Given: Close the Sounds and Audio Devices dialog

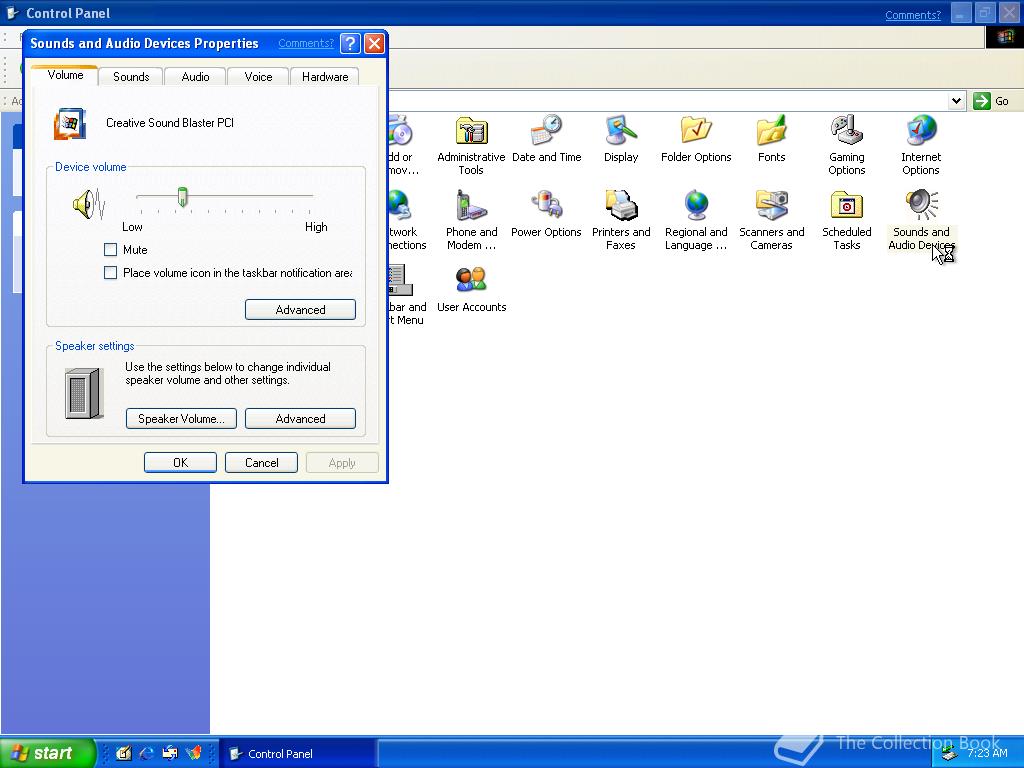Looking at the screenshot, I should click(374, 44).
